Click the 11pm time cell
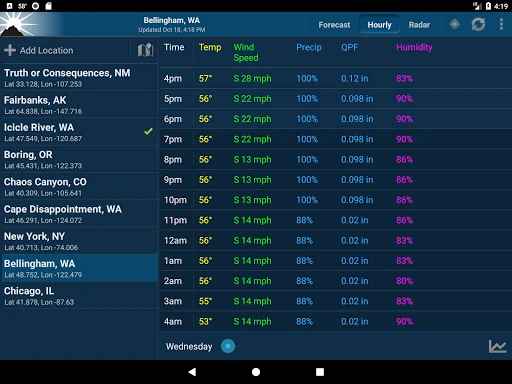The image size is (512, 384). click(x=175, y=220)
